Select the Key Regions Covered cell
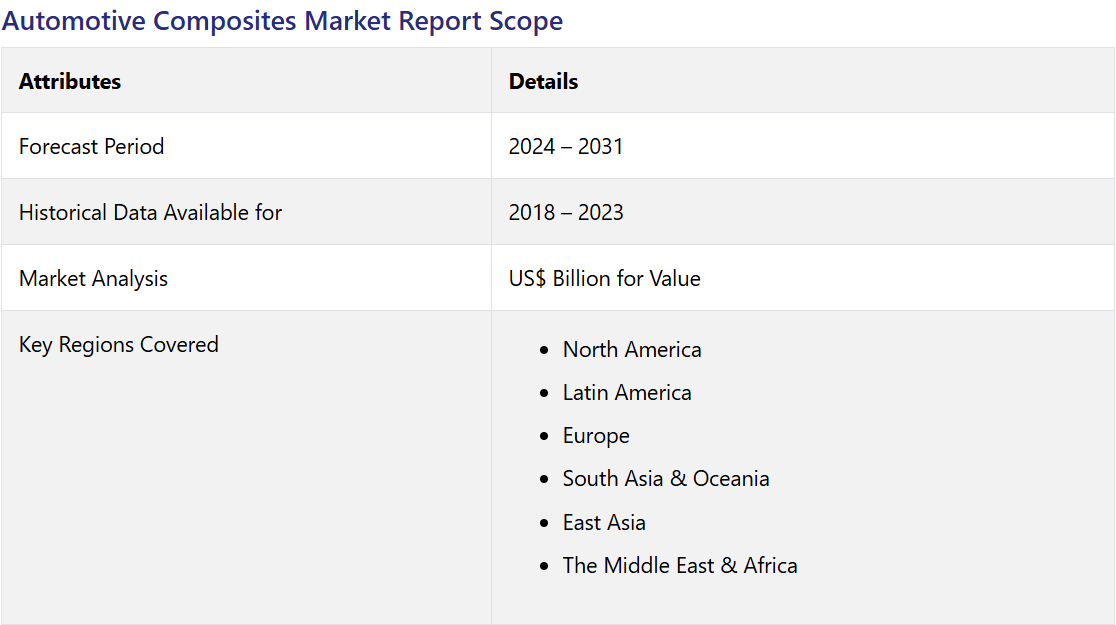This screenshot has width=1116, height=625. (118, 345)
